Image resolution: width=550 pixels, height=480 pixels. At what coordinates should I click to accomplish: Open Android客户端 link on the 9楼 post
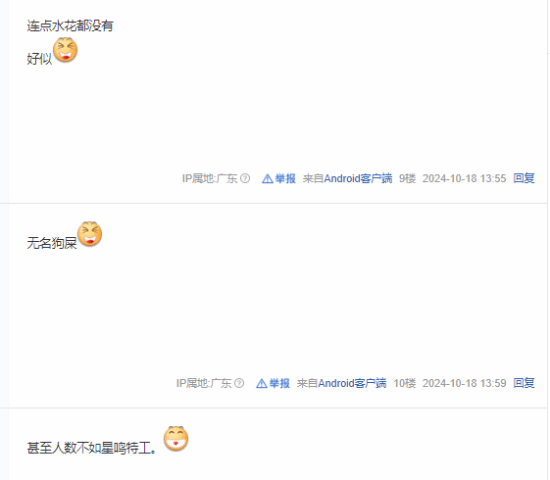point(358,179)
